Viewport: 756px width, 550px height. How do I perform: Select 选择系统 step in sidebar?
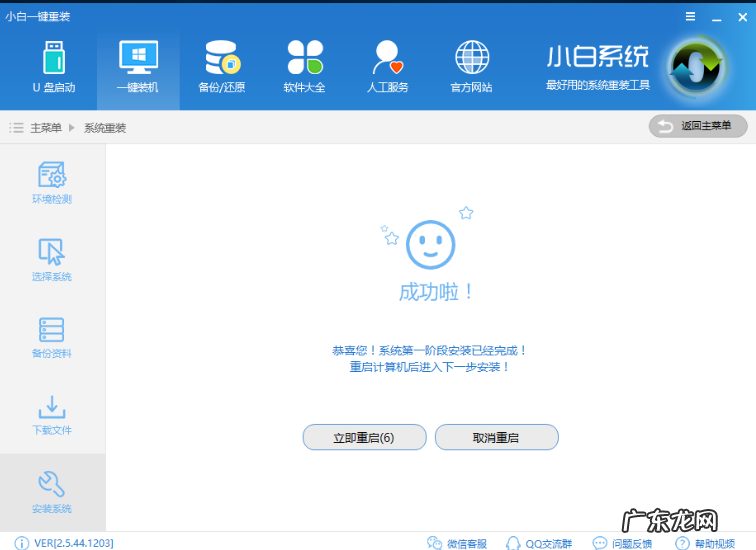point(52,260)
